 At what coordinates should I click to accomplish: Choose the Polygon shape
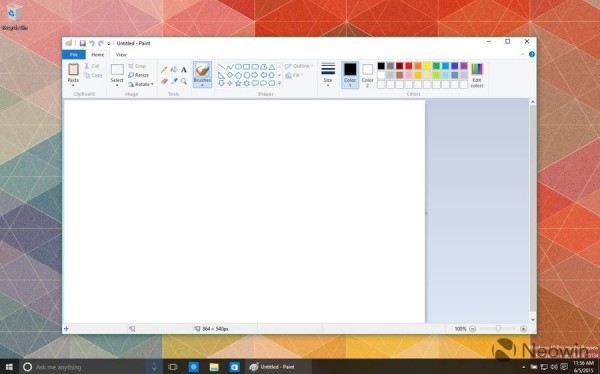tap(263, 67)
